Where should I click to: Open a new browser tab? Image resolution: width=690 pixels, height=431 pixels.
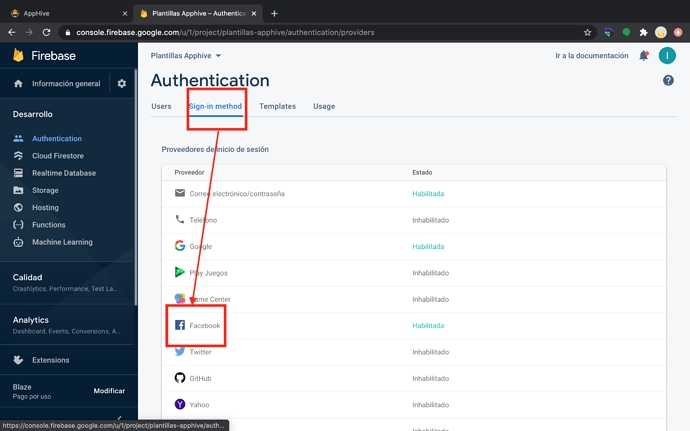274,13
